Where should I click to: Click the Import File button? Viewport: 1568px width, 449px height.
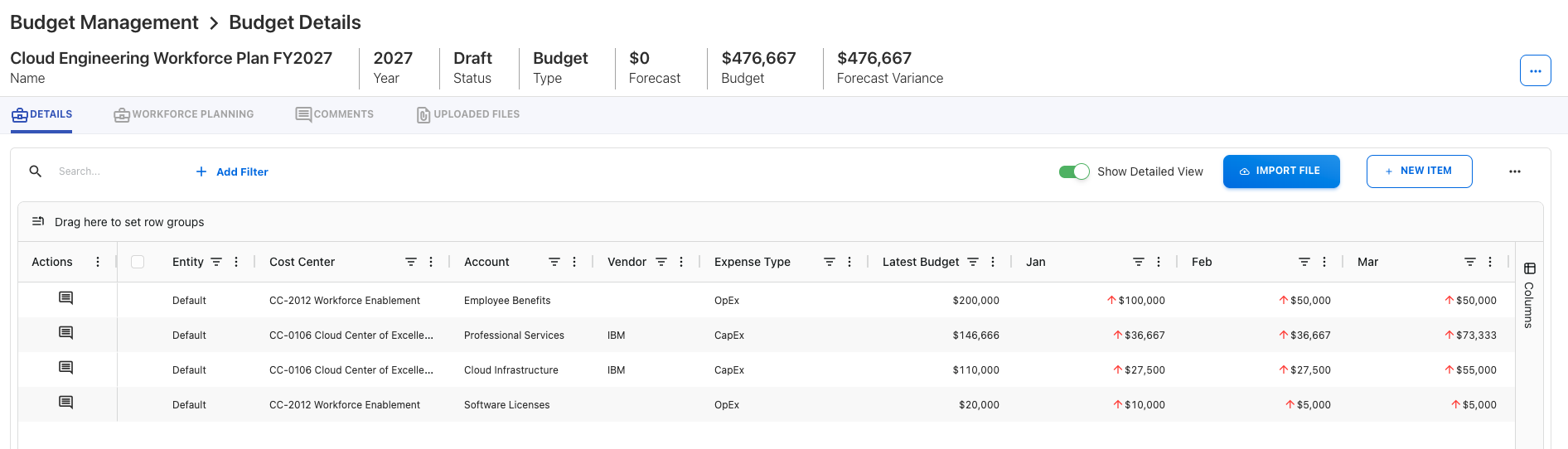pos(1280,171)
